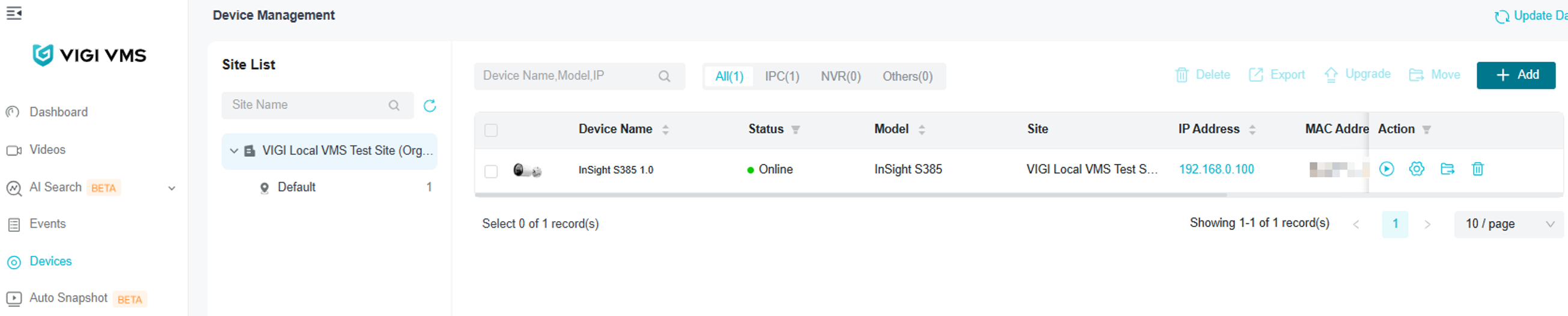Click the Site Name search magnifier icon
This screenshot has width=1568, height=316.
(394, 105)
